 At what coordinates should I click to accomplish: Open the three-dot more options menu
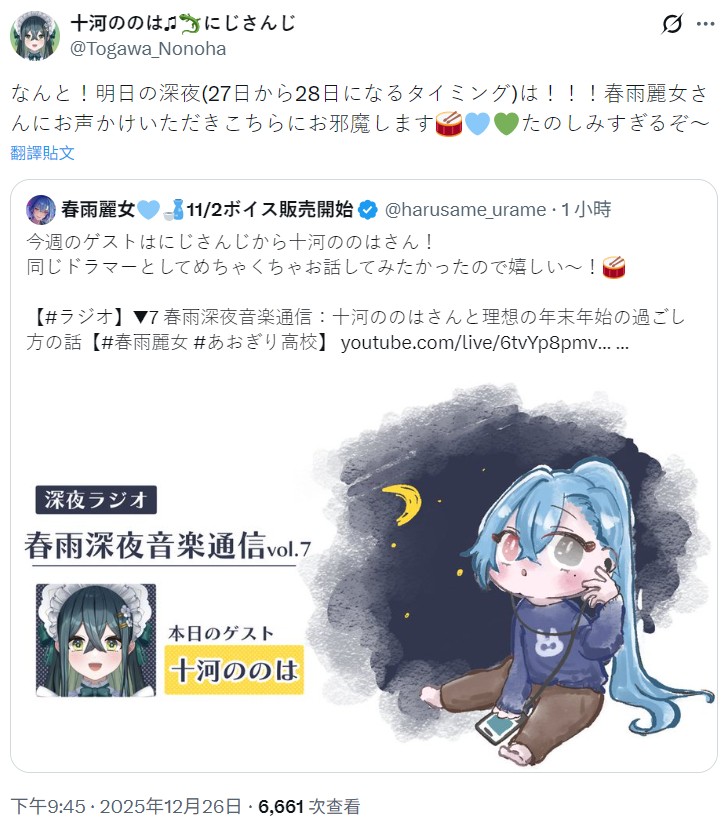[x=705, y=24]
